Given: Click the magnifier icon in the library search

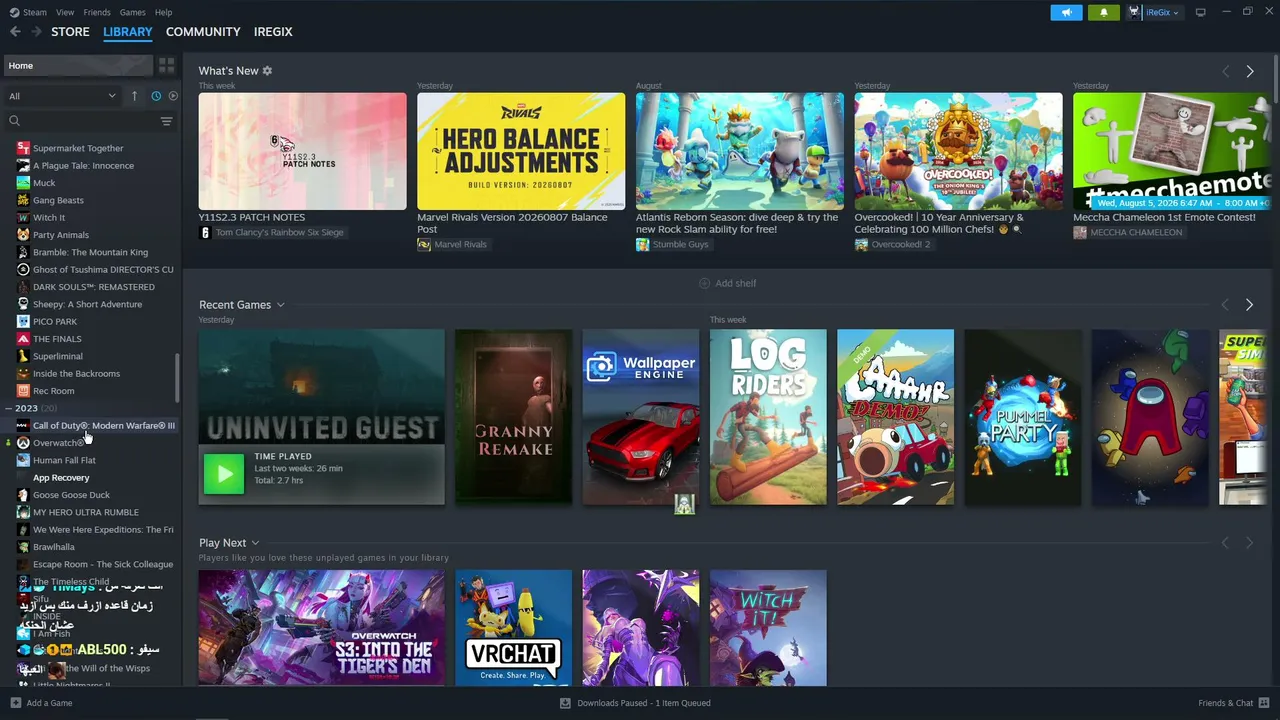Looking at the screenshot, I should coord(14,121).
